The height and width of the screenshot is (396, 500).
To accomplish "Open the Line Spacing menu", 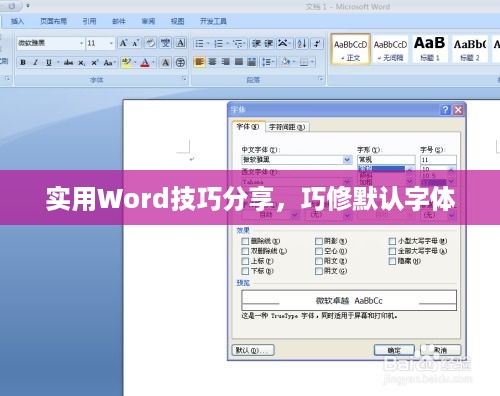I will 268,62.
